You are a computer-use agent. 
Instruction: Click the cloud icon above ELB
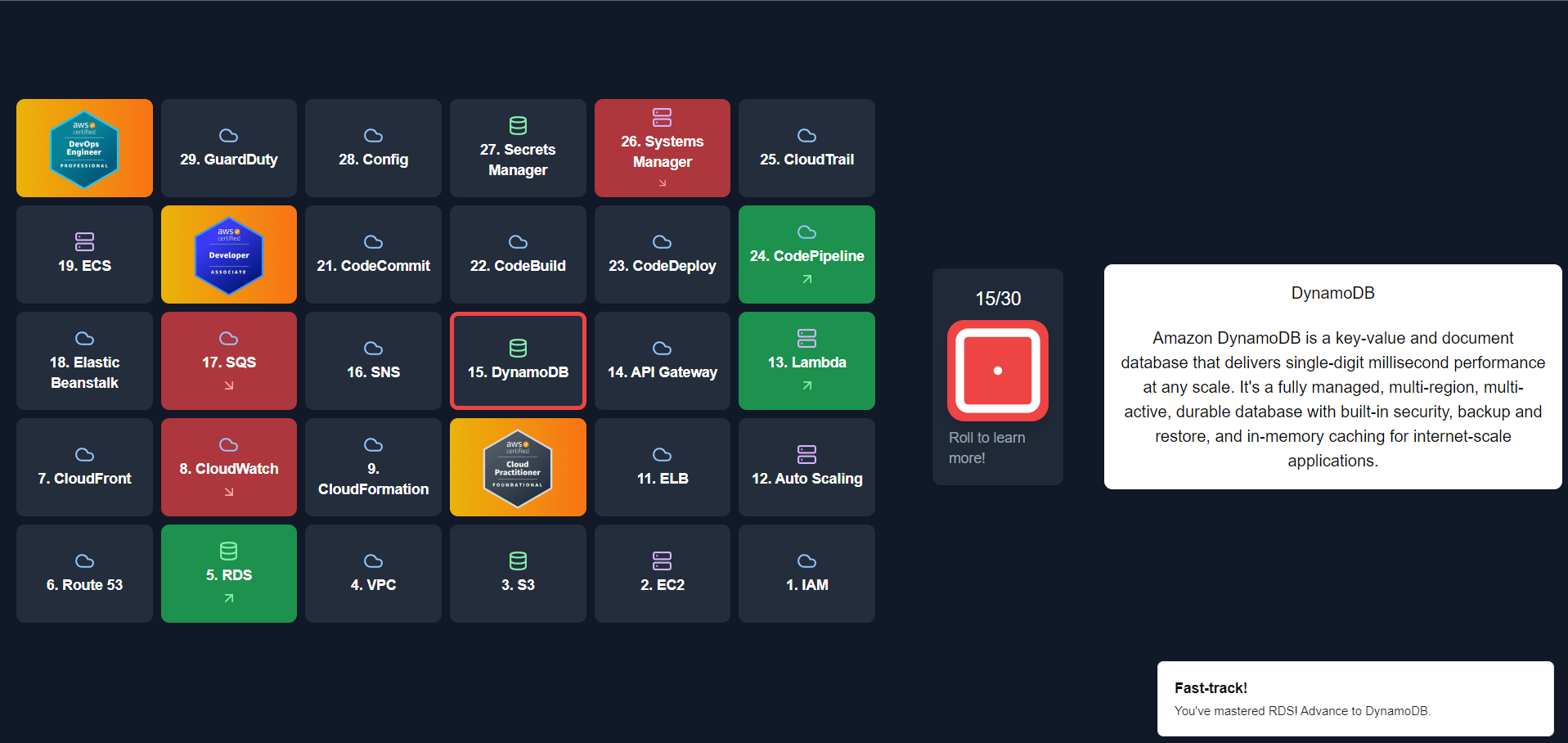663,454
